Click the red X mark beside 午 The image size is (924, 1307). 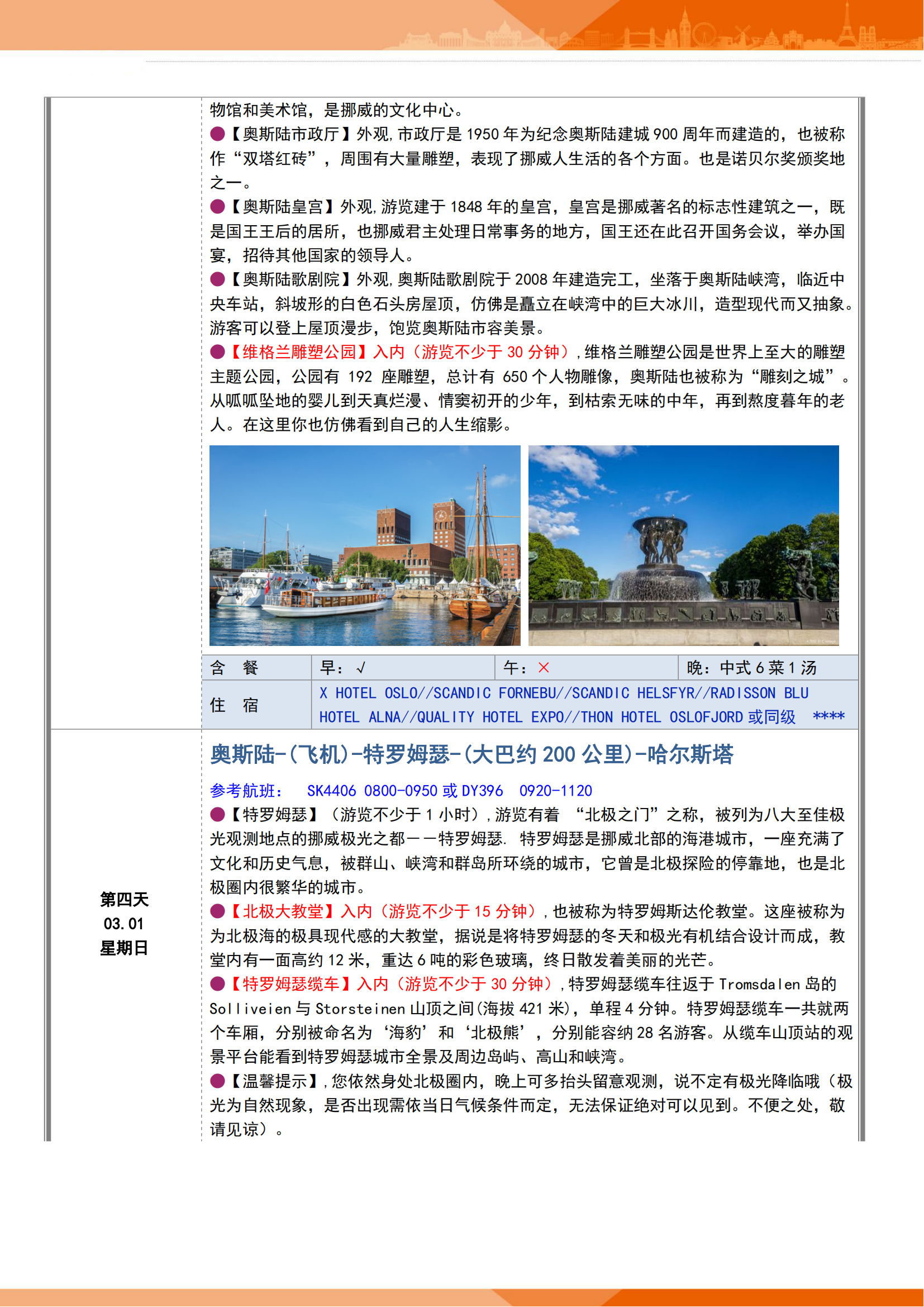pos(544,668)
